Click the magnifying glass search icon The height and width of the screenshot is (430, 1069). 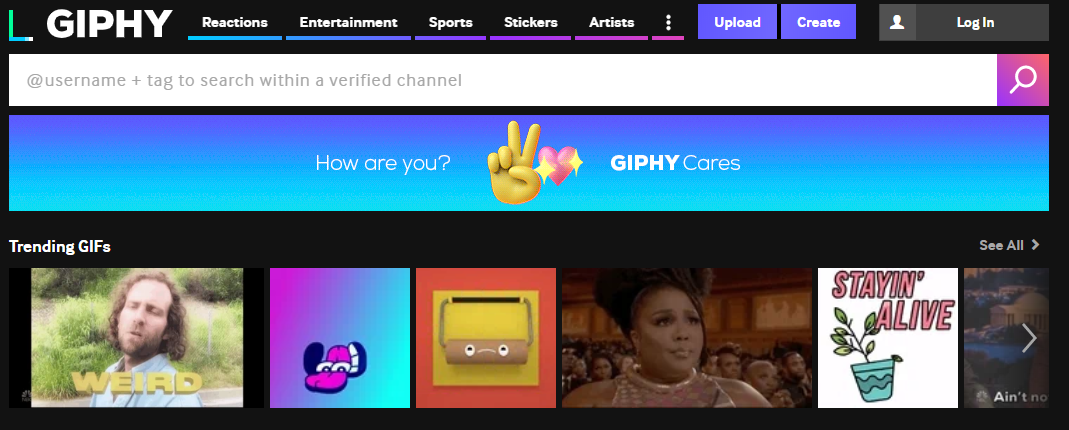tap(1023, 80)
